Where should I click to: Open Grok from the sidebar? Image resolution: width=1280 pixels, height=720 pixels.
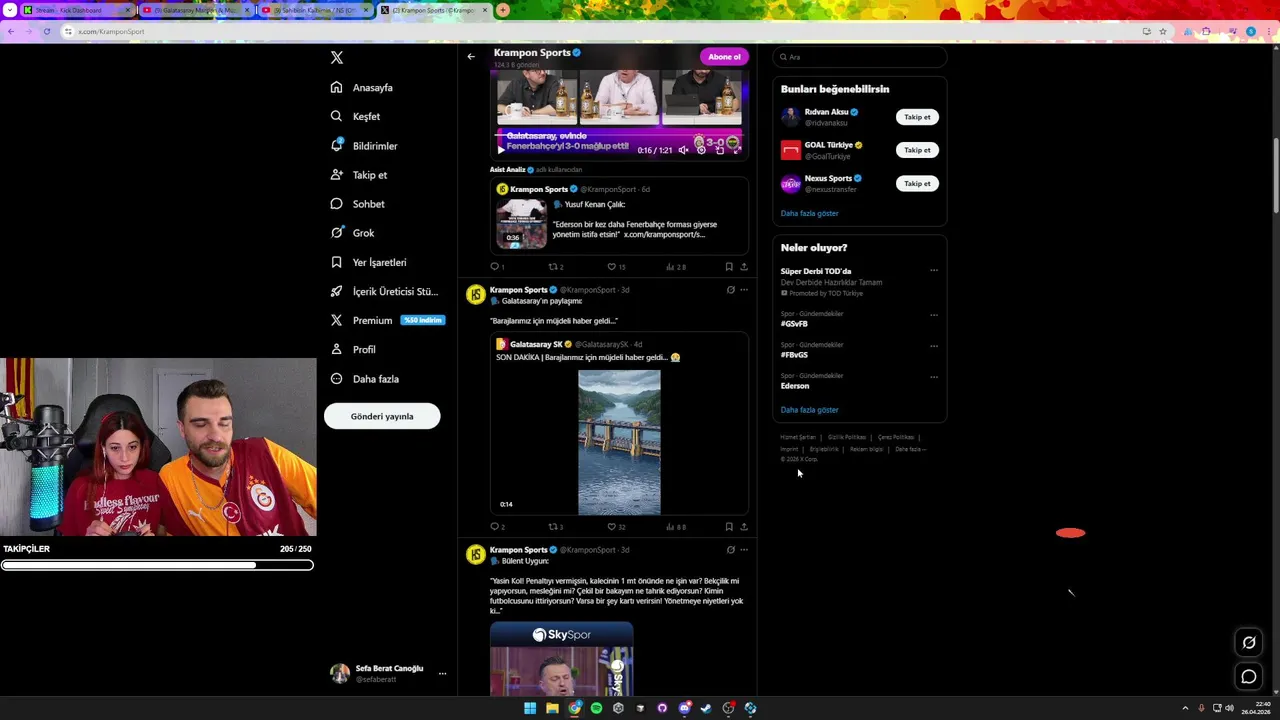352,233
